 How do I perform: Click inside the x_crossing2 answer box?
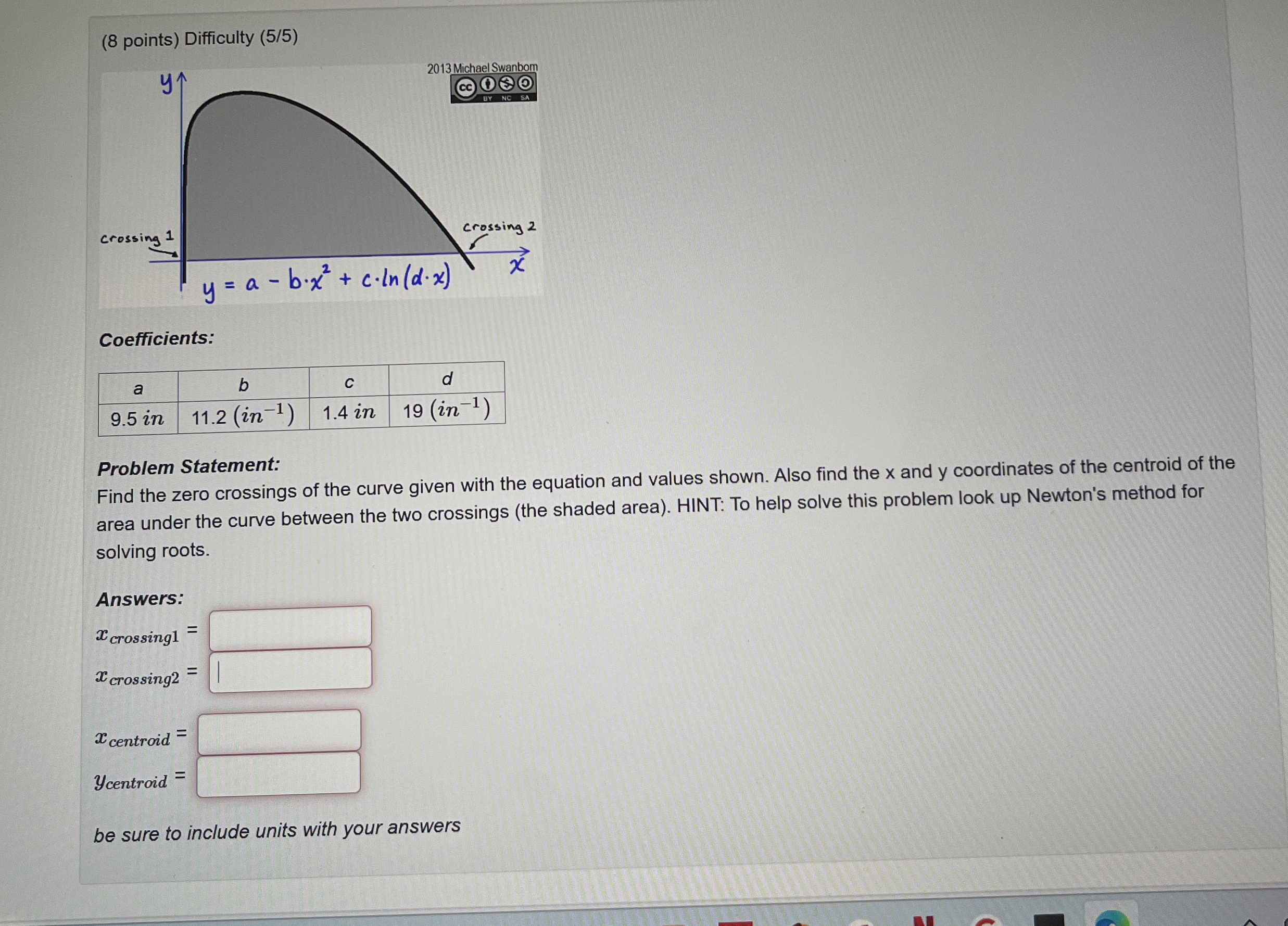(291, 671)
